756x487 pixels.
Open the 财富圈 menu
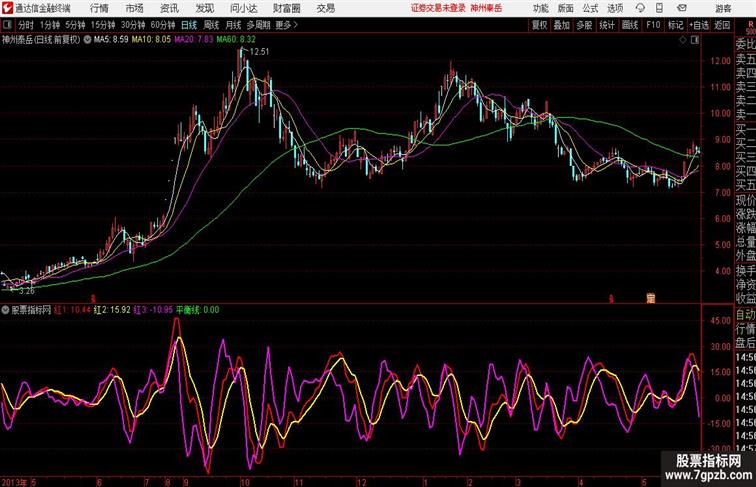286,8
